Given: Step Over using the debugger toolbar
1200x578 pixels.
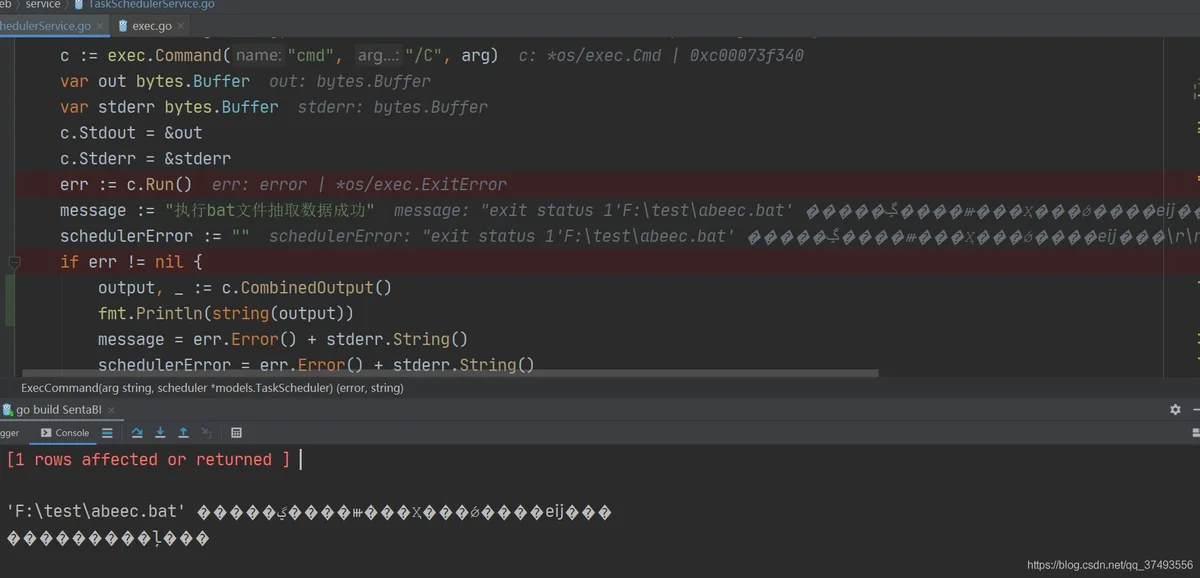Looking at the screenshot, I should pos(137,433).
